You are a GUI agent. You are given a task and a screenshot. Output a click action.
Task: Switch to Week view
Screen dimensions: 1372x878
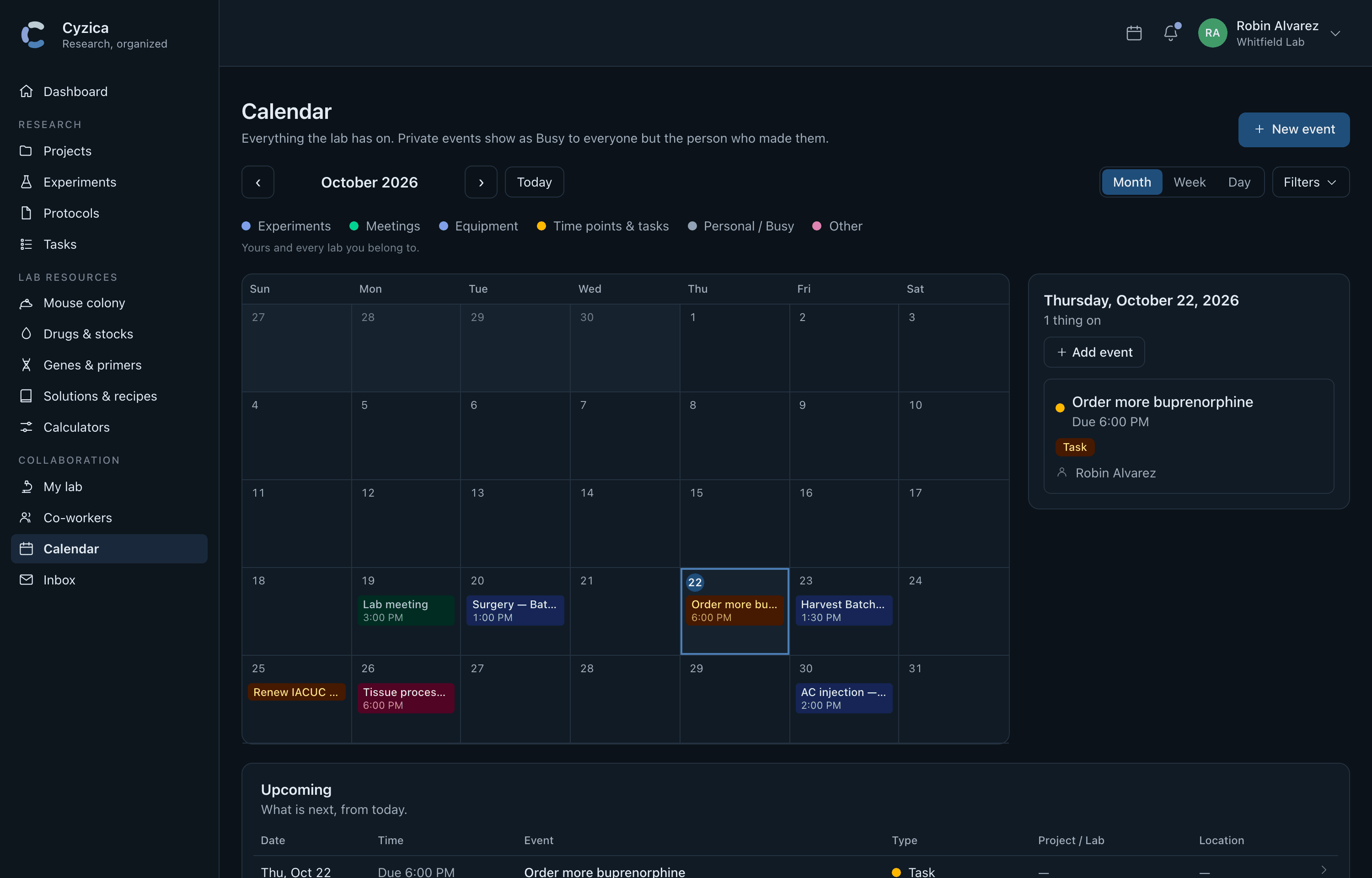[1190, 182]
